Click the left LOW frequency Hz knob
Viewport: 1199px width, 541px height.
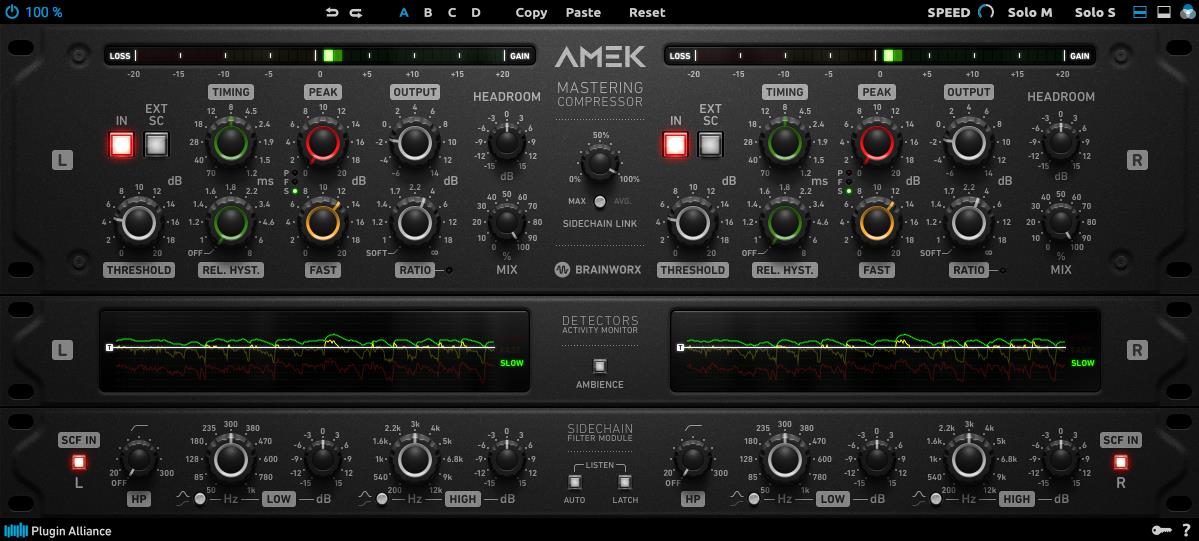[x=231, y=460]
